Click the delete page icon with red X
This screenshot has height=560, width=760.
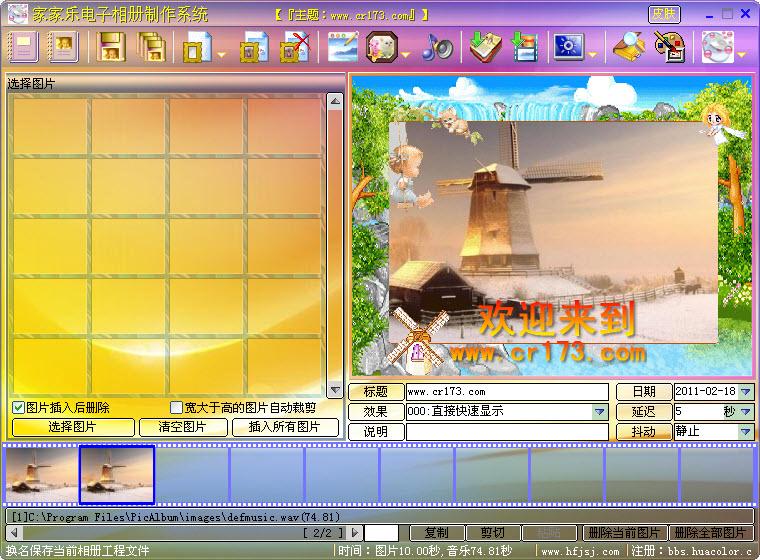tap(295, 47)
